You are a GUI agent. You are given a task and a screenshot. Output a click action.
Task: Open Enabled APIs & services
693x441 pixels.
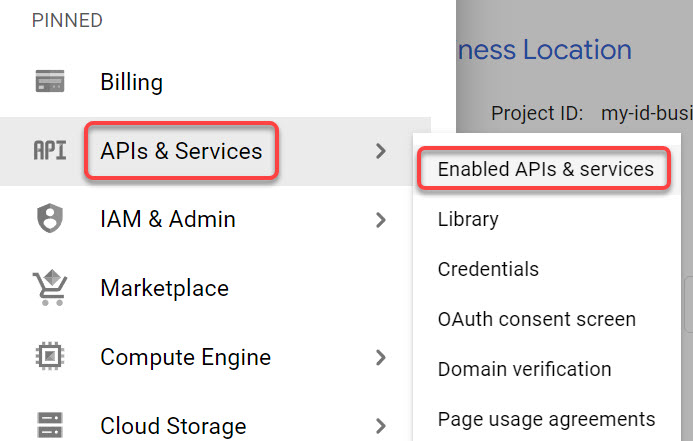tap(545, 169)
